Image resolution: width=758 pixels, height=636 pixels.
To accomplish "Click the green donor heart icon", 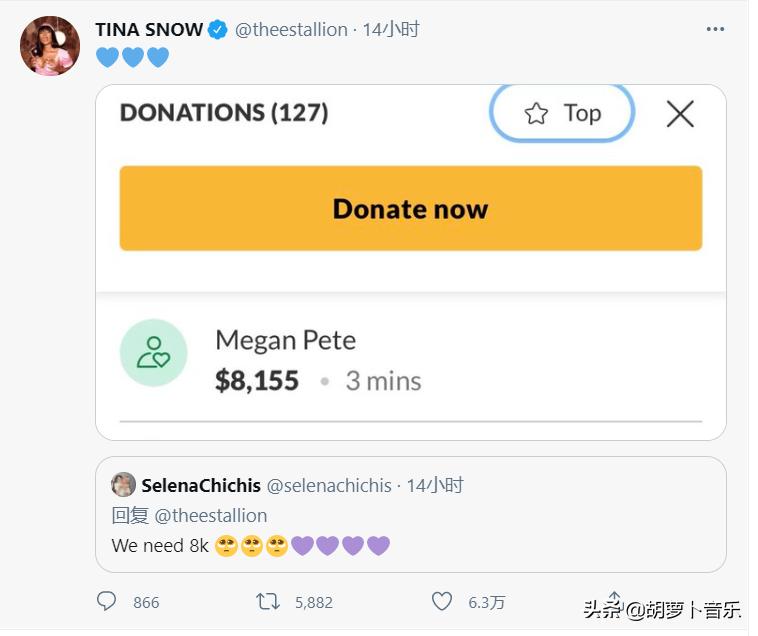I will click(x=153, y=352).
